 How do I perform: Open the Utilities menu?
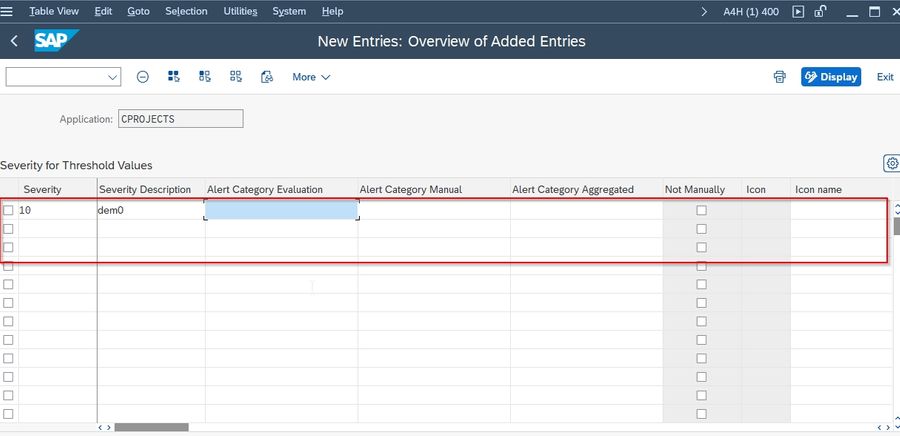[x=240, y=11]
